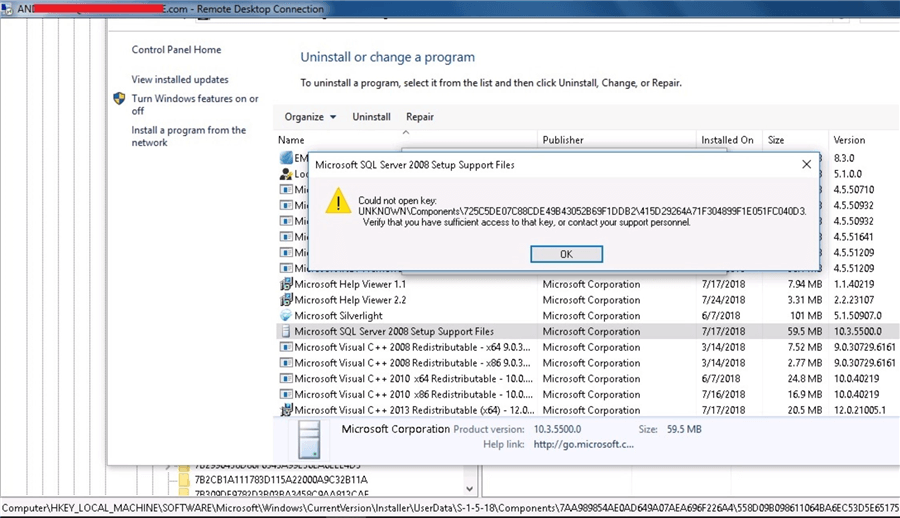This screenshot has width=900, height=518.
Task: Click the large program icon in details pane
Action: tap(309, 439)
